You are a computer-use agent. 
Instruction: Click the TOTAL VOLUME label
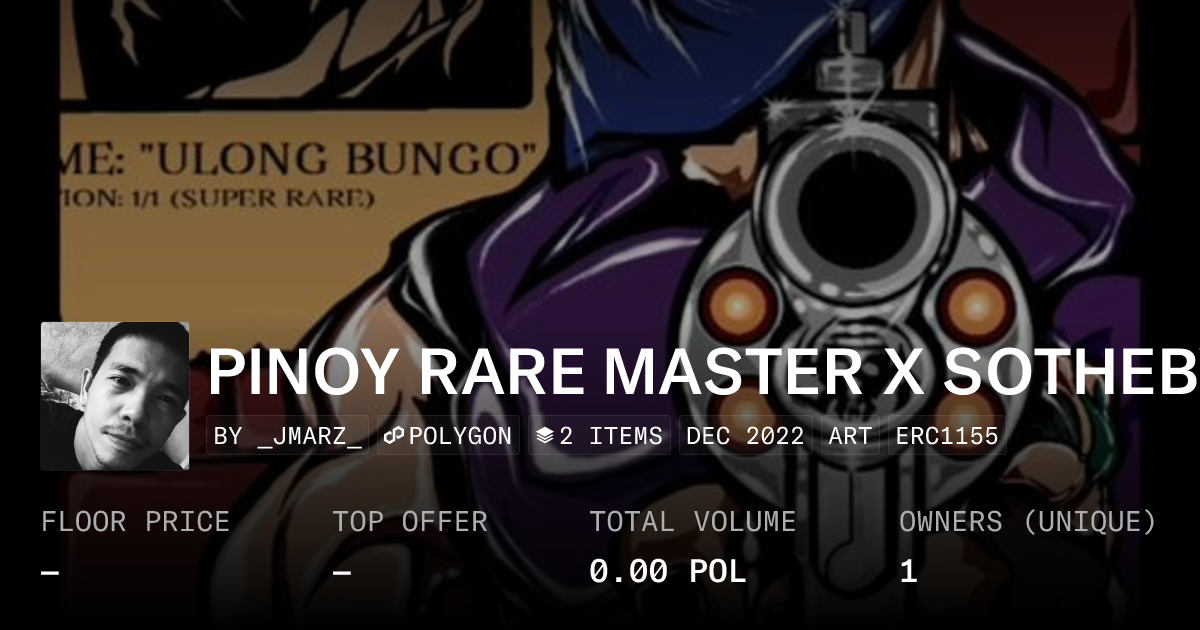tap(692, 522)
